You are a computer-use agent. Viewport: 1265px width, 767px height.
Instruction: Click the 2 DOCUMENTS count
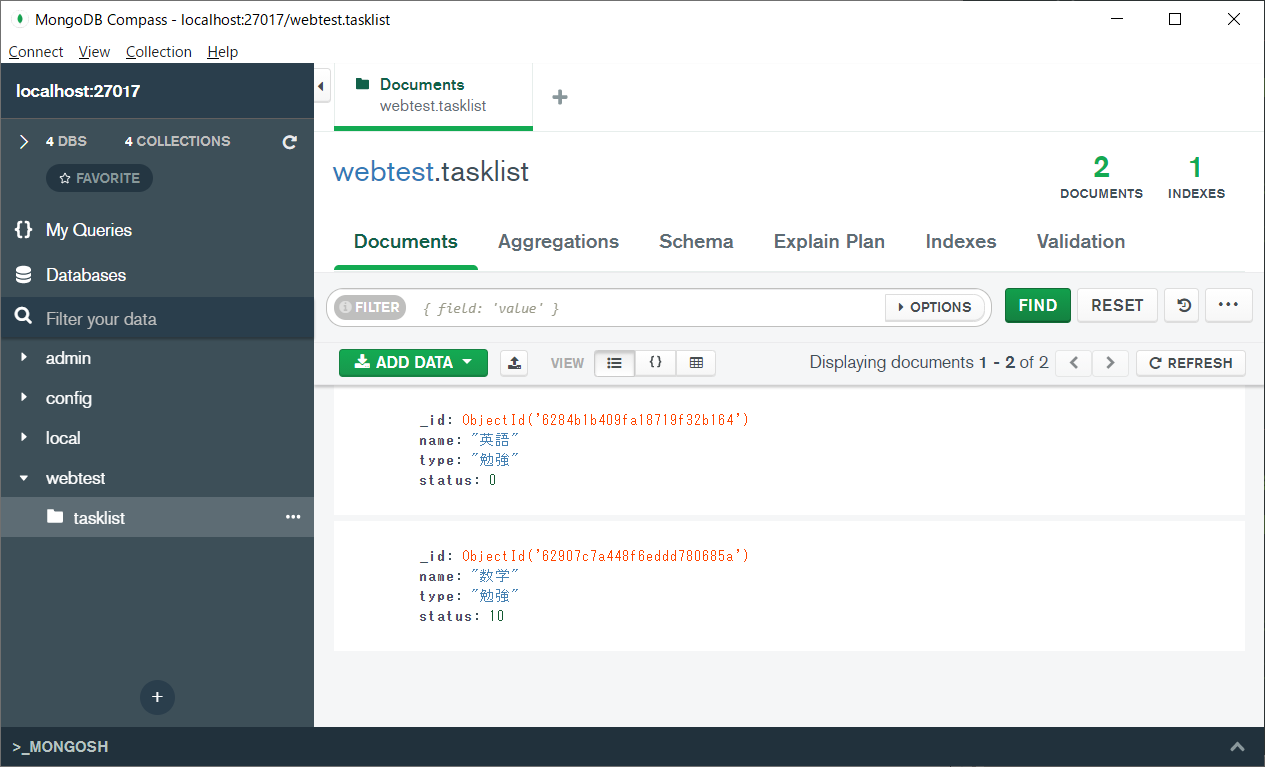(x=1101, y=178)
